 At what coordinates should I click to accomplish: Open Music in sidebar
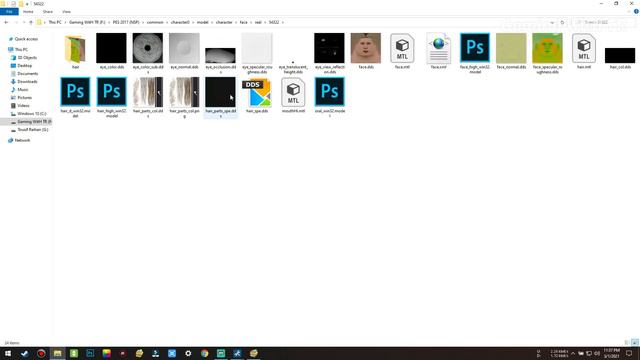coord(23,89)
